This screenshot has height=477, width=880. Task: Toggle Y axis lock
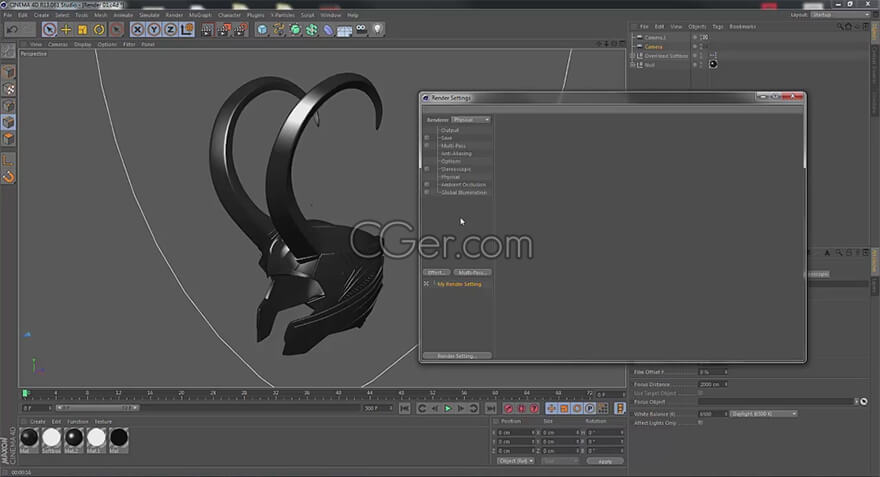point(154,30)
